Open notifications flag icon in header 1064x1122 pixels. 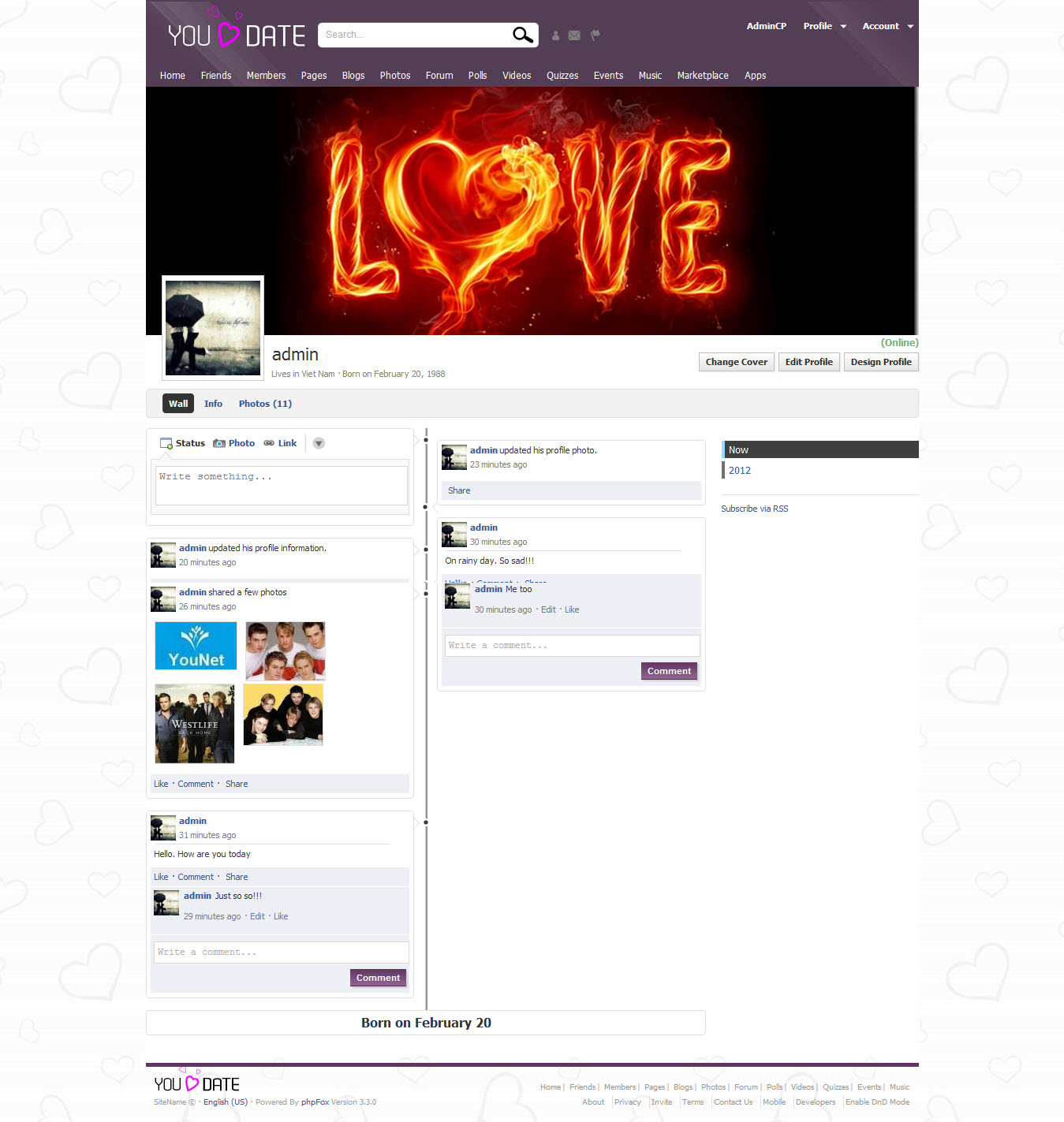point(595,35)
